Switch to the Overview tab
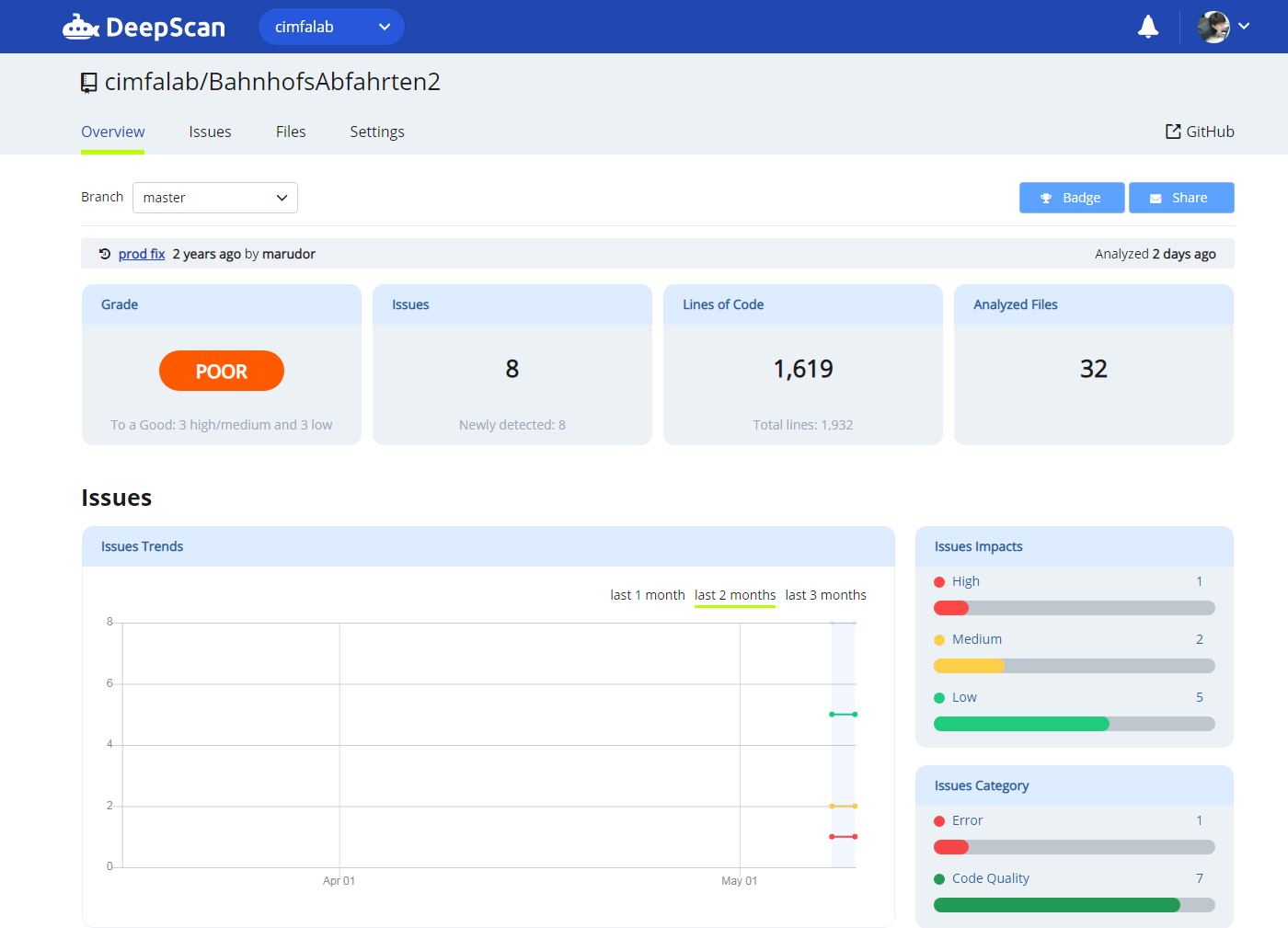Image resolution: width=1288 pixels, height=928 pixels. (x=113, y=132)
